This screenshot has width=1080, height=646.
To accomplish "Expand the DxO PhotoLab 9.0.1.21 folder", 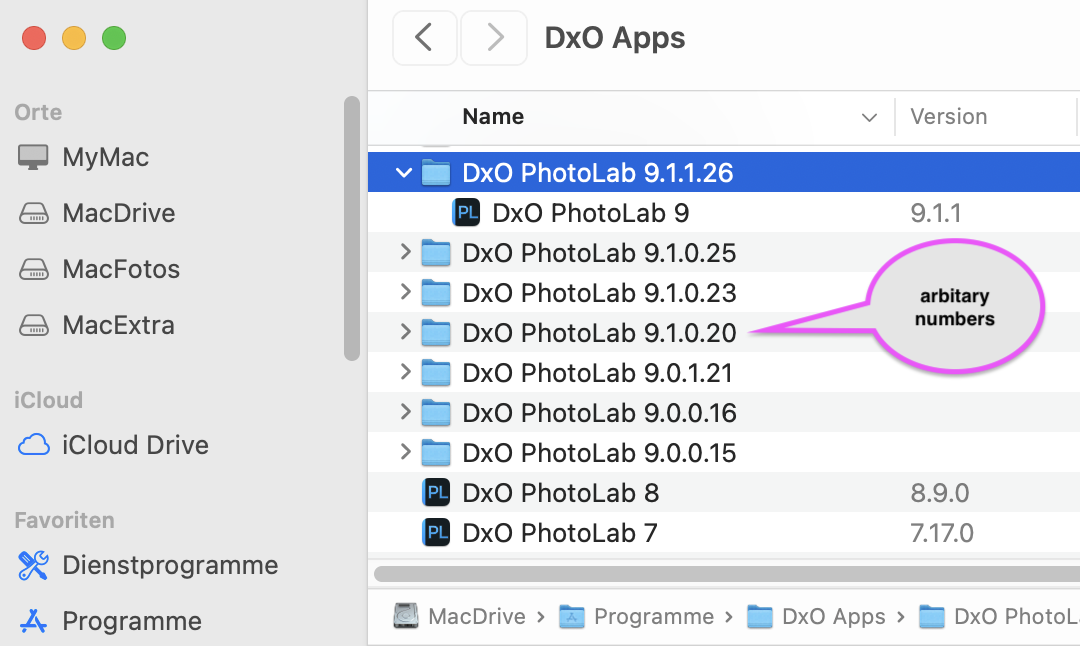I will tap(405, 373).
